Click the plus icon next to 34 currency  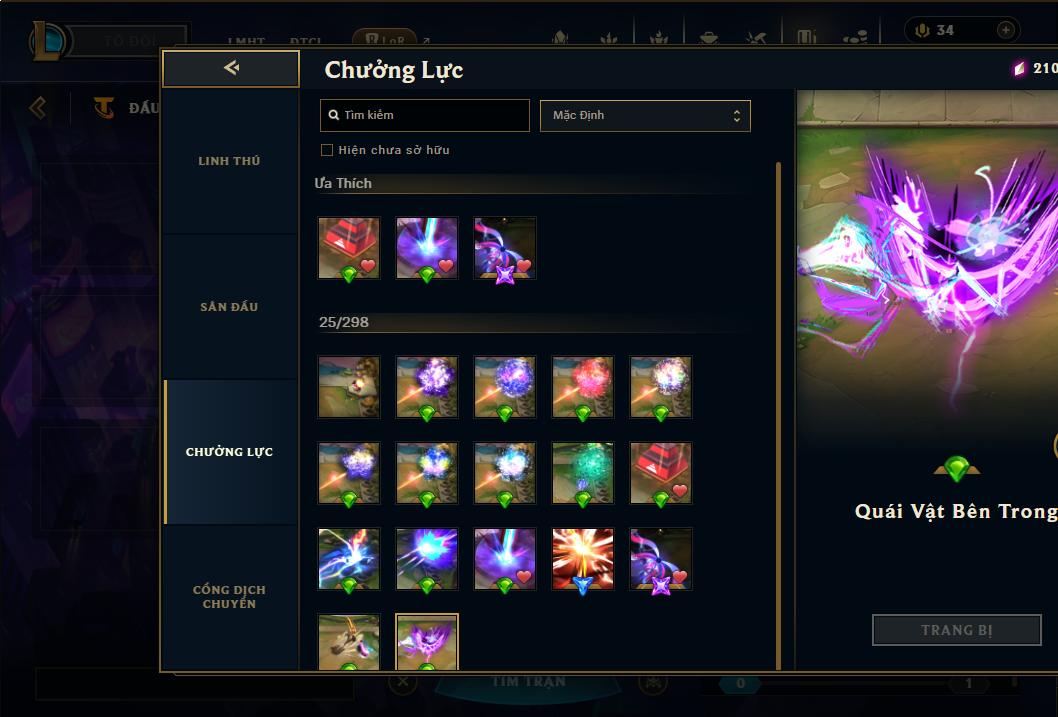pos(1005,30)
